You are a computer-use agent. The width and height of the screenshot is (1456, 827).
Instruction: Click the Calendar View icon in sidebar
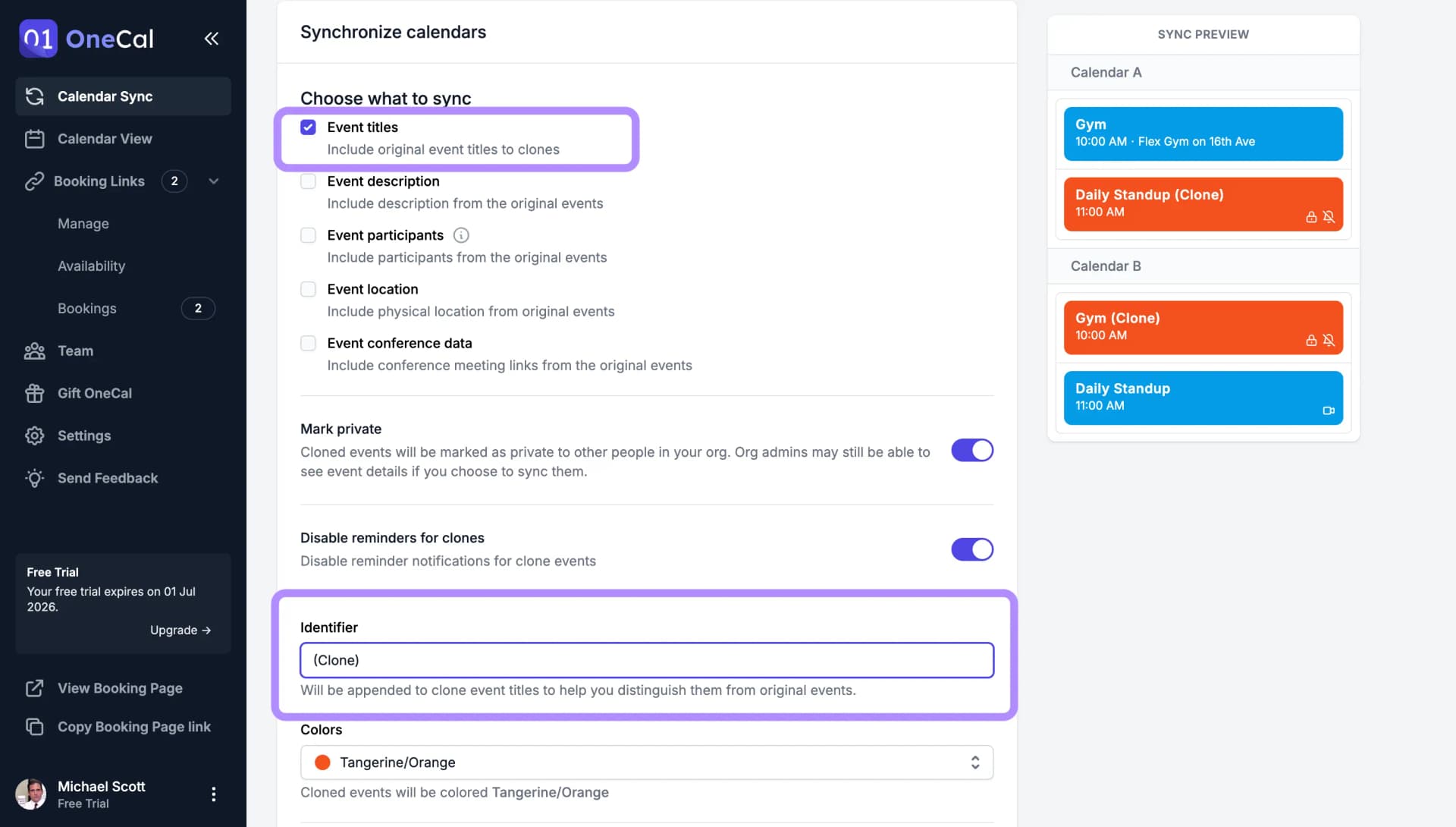pyautogui.click(x=34, y=139)
